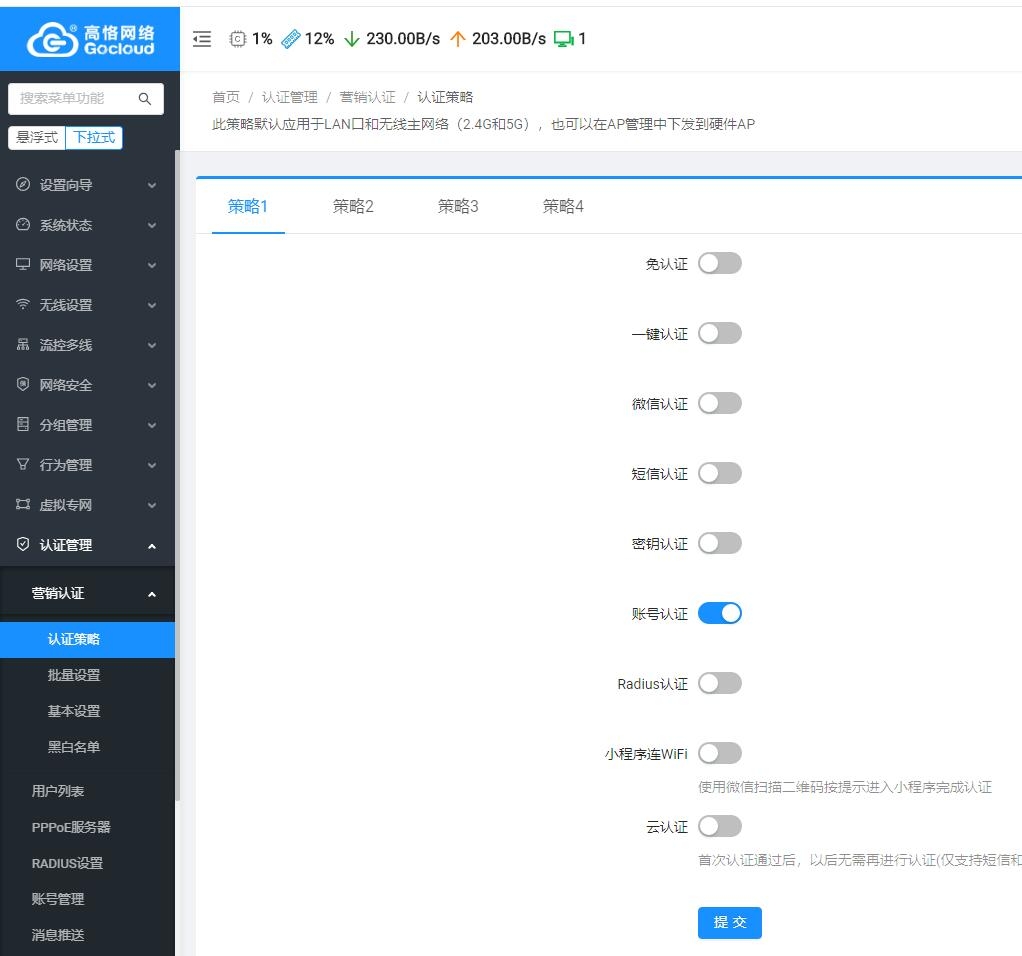1022x956 pixels.
Task: Click the 系统状态 gauge icon
Action: coord(23,225)
